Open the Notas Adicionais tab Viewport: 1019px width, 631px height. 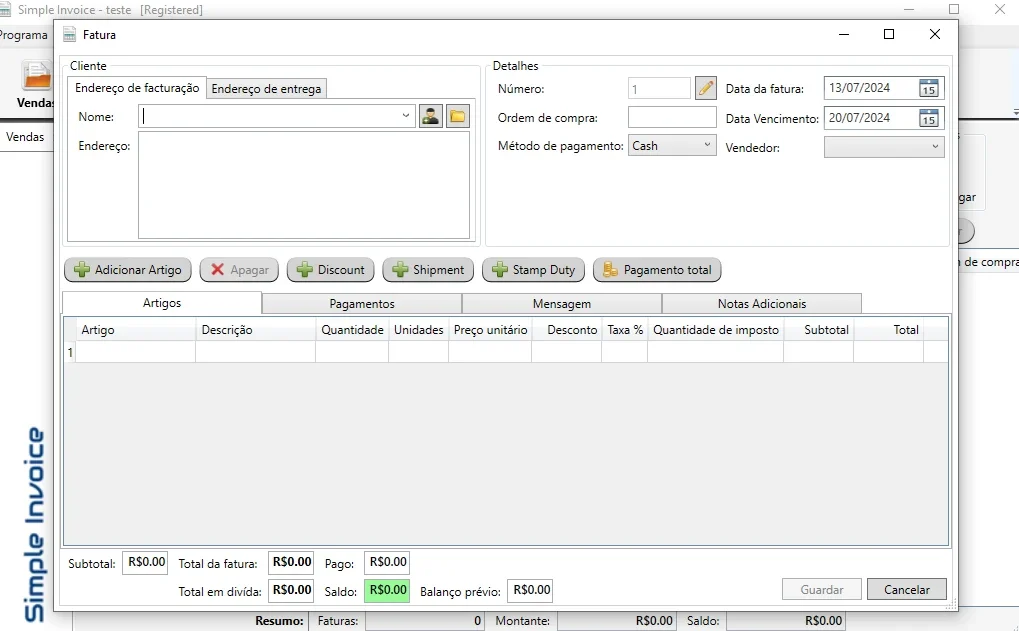click(762, 303)
